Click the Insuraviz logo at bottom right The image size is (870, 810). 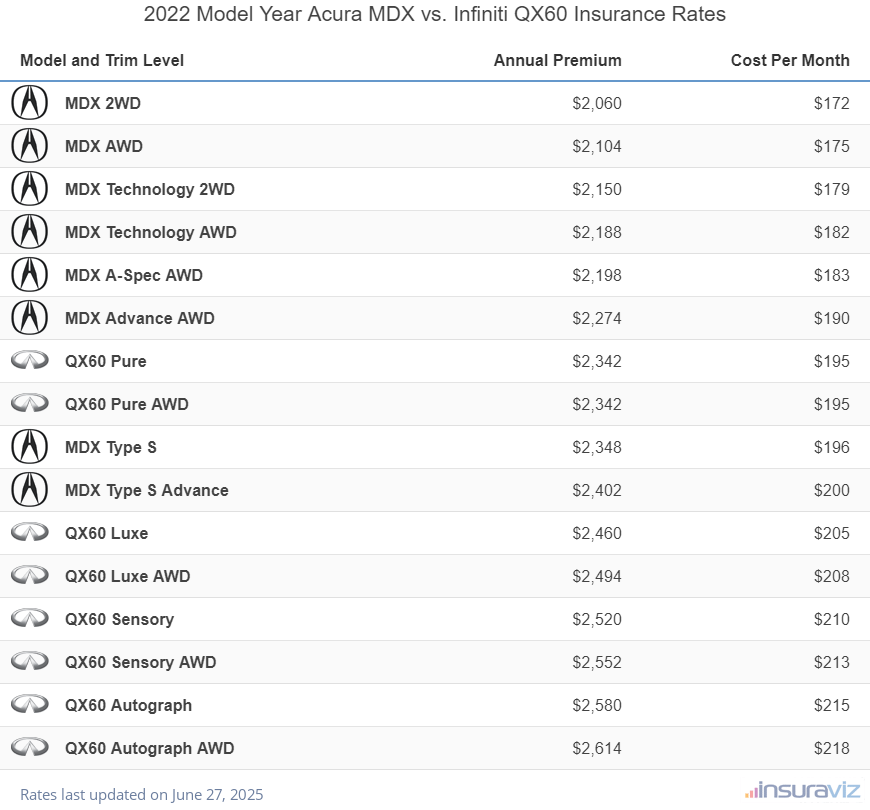click(x=802, y=790)
